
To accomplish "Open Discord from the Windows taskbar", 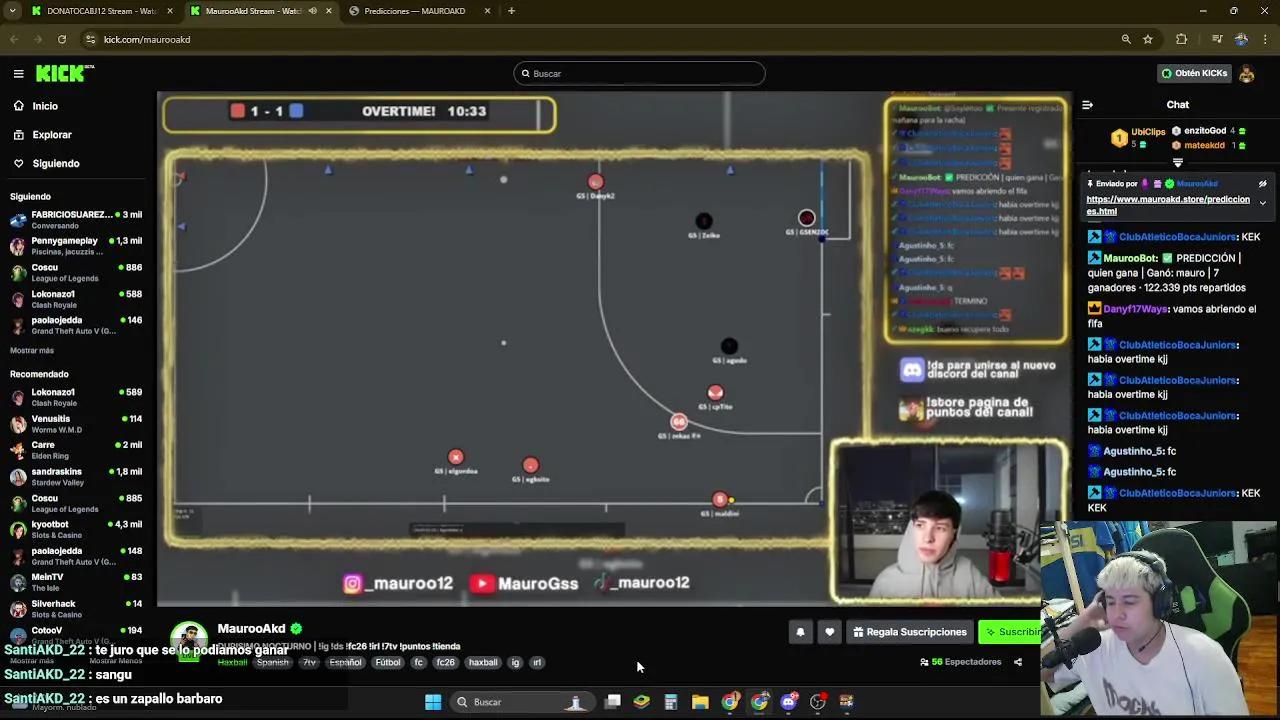I will tap(788, 702).
